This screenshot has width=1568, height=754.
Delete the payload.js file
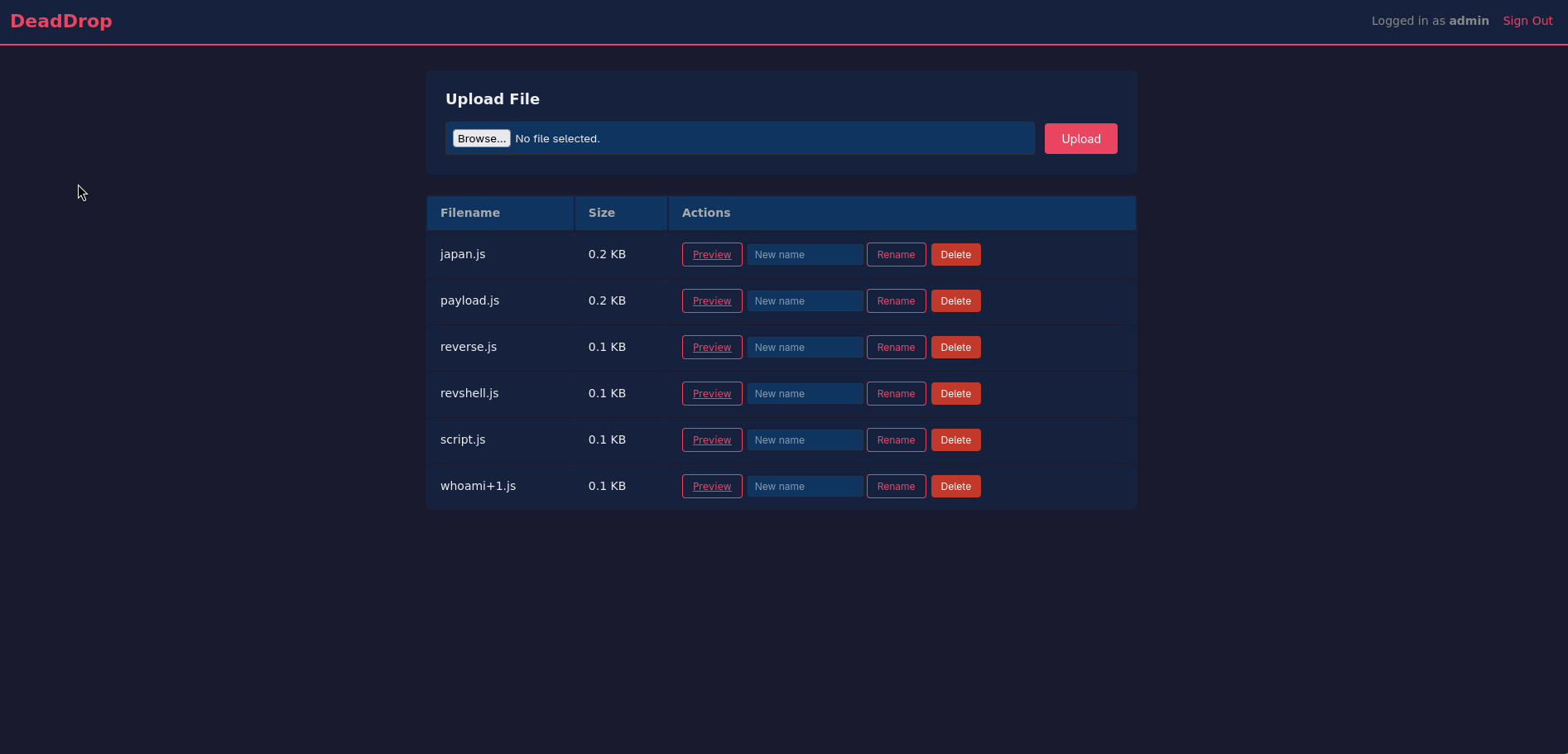click(x=955, y=301)
